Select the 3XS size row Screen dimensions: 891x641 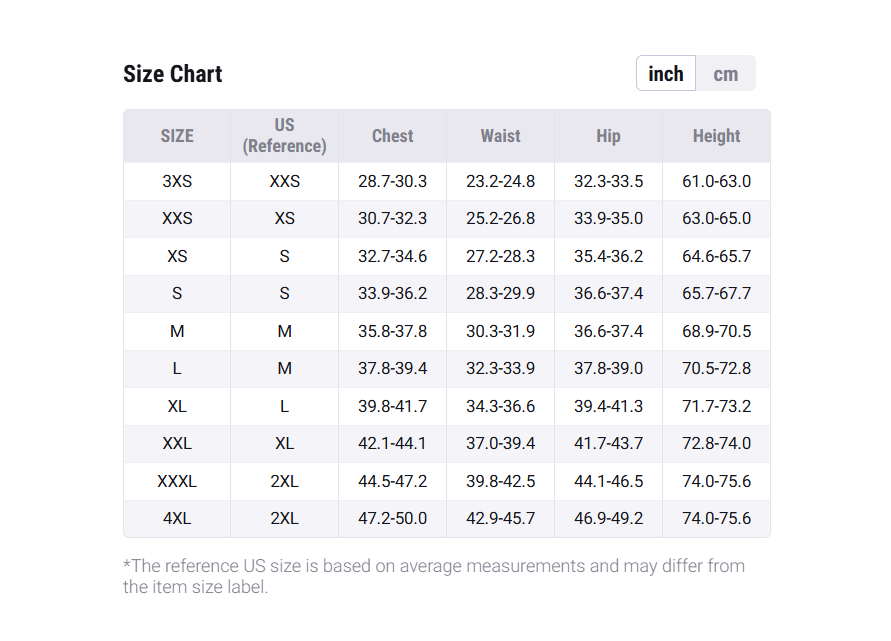[177, 182]
